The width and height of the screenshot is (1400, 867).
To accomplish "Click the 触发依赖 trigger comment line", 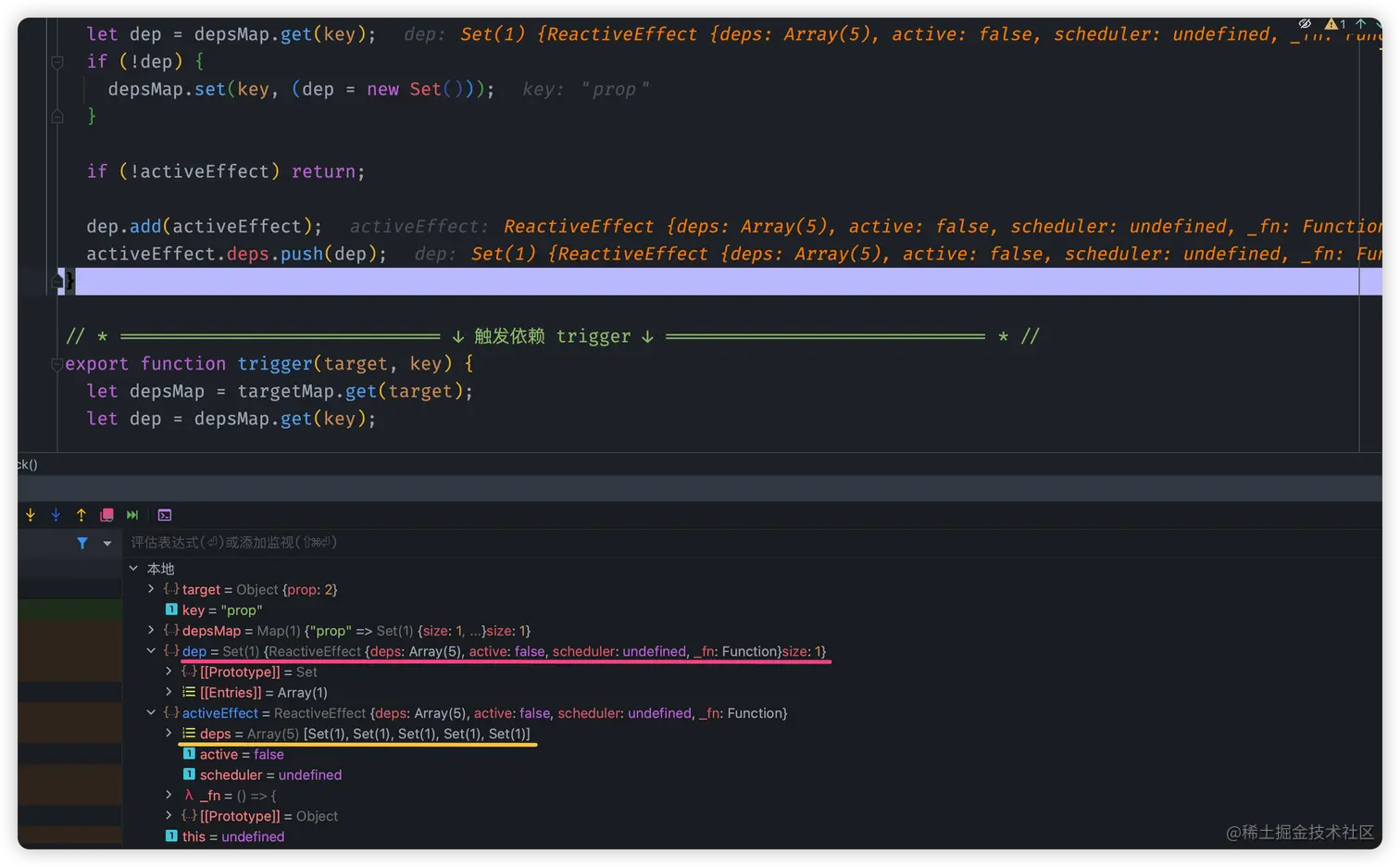I will coord(552,336).
